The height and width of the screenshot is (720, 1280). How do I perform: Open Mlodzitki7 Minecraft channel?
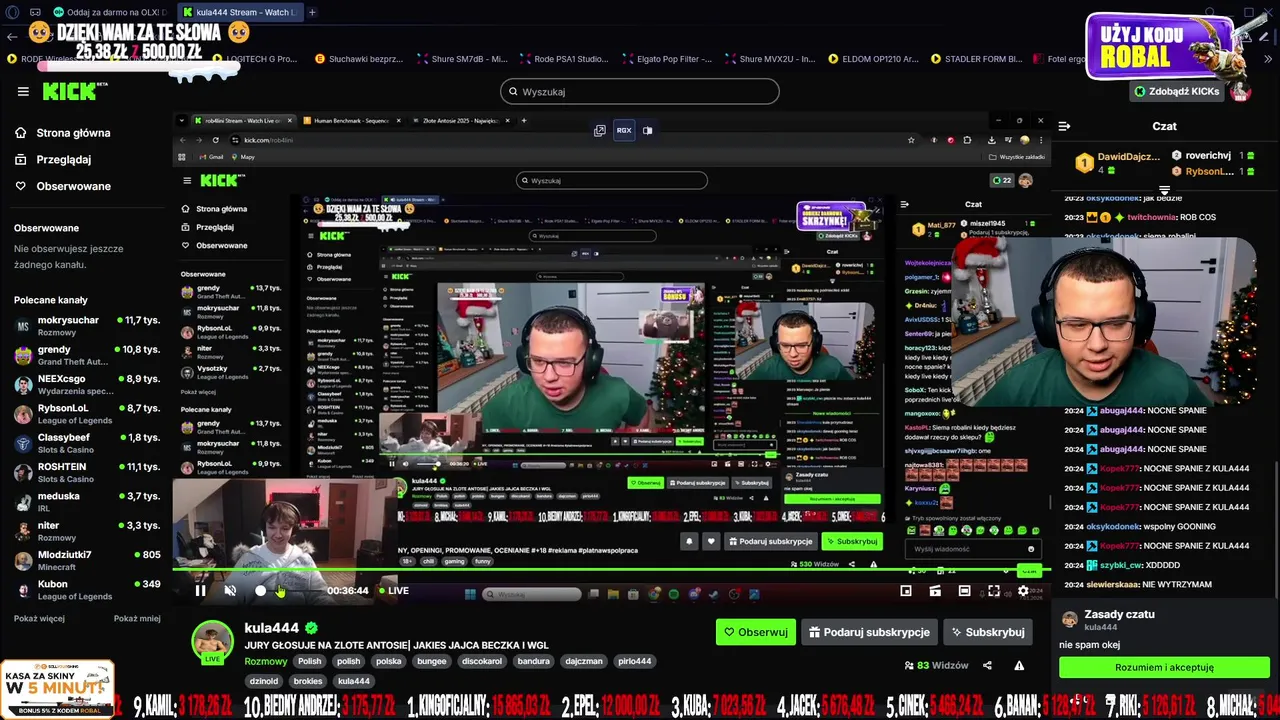[x=86, y=560]
